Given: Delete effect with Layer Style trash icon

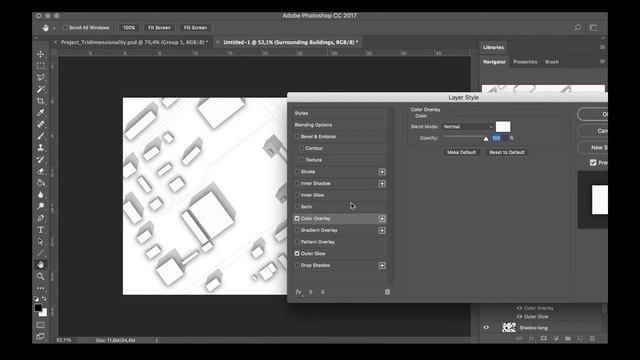Looking at the screenshot, I should click(387, 292).
